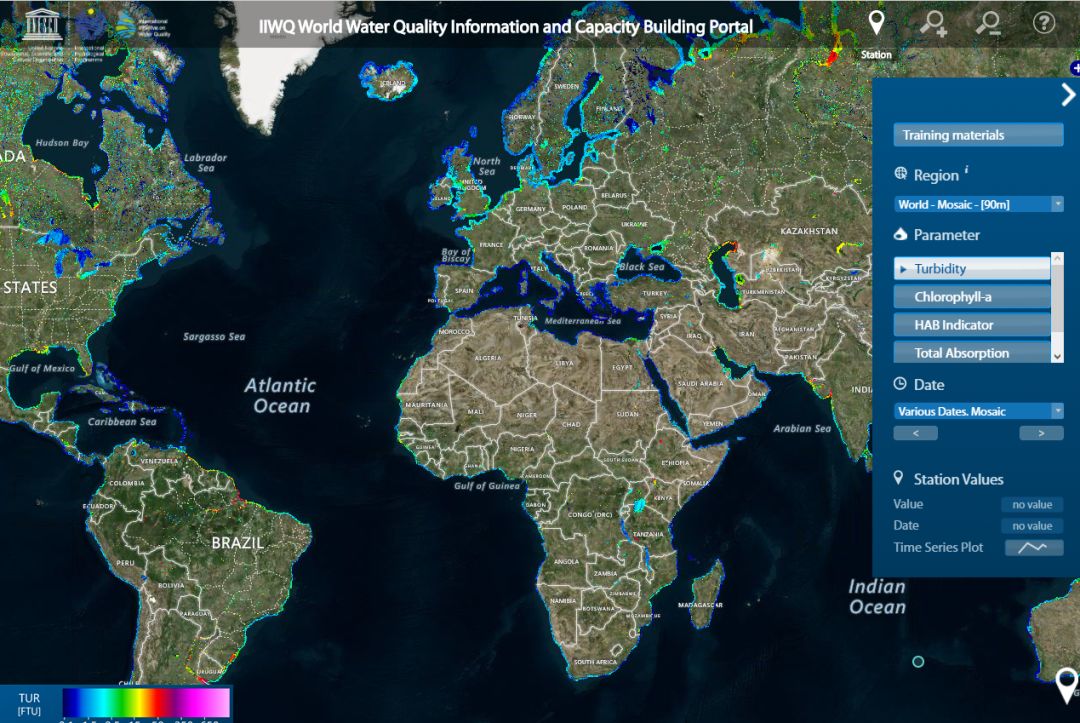Open Training materials button

click(x=978, y=135)
